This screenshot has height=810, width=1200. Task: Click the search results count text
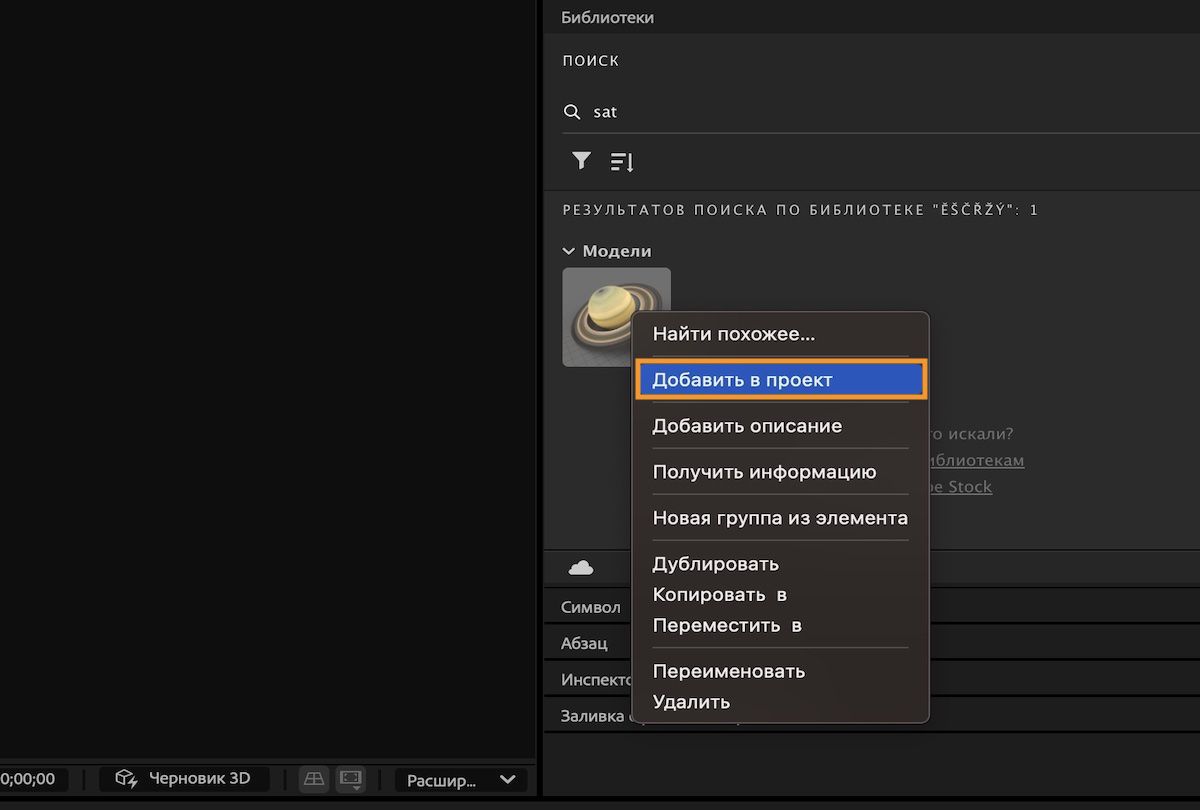pyautogui.click(x=800, y=210)
